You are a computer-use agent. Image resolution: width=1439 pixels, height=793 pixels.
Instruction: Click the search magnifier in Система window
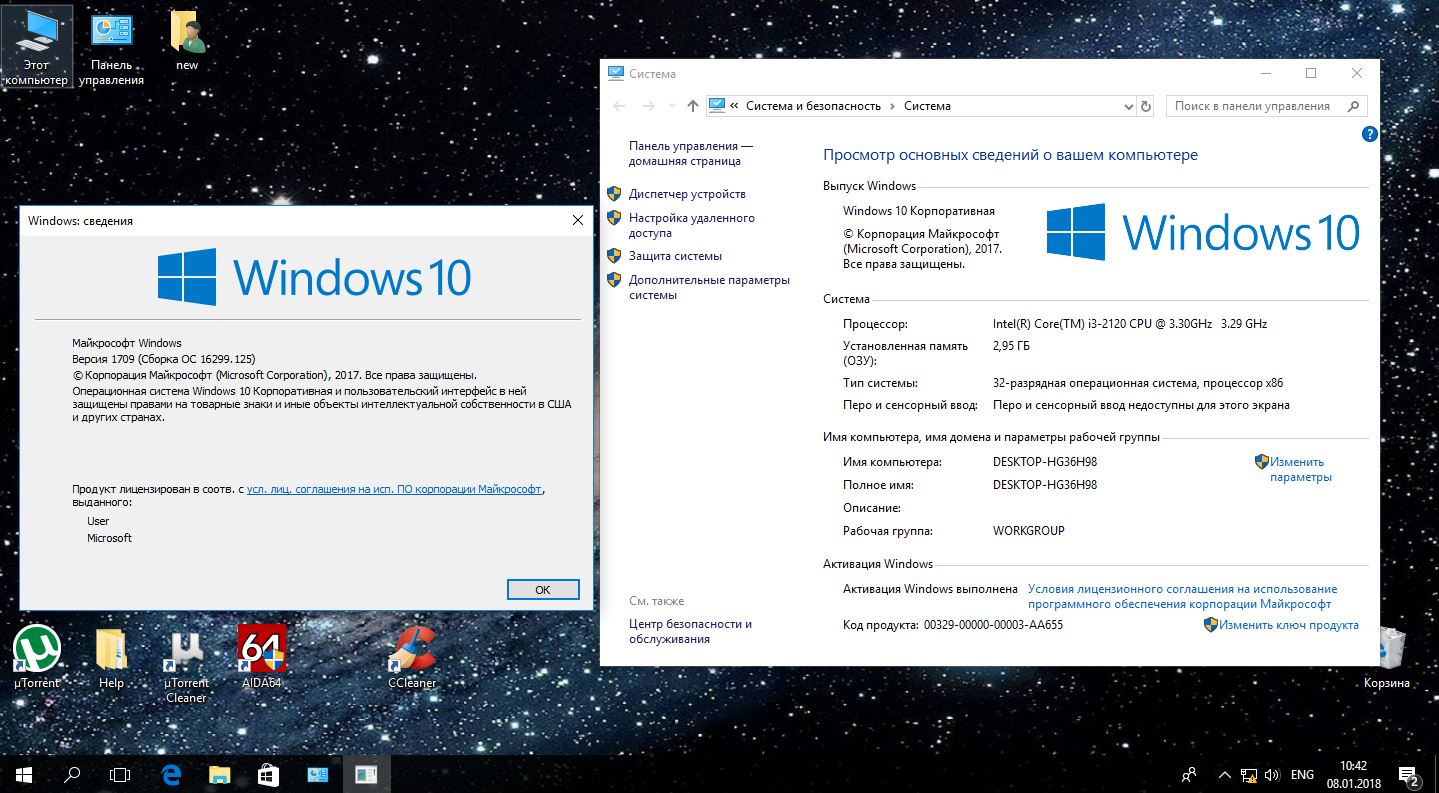click(x=1354, y=106)
